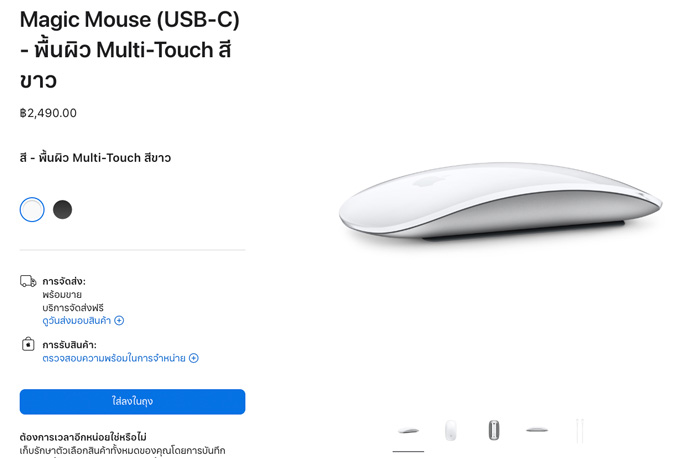Show the top-view mouse thumbnail
This screenshot has height=458, width=700.
(x=451, y=431)
